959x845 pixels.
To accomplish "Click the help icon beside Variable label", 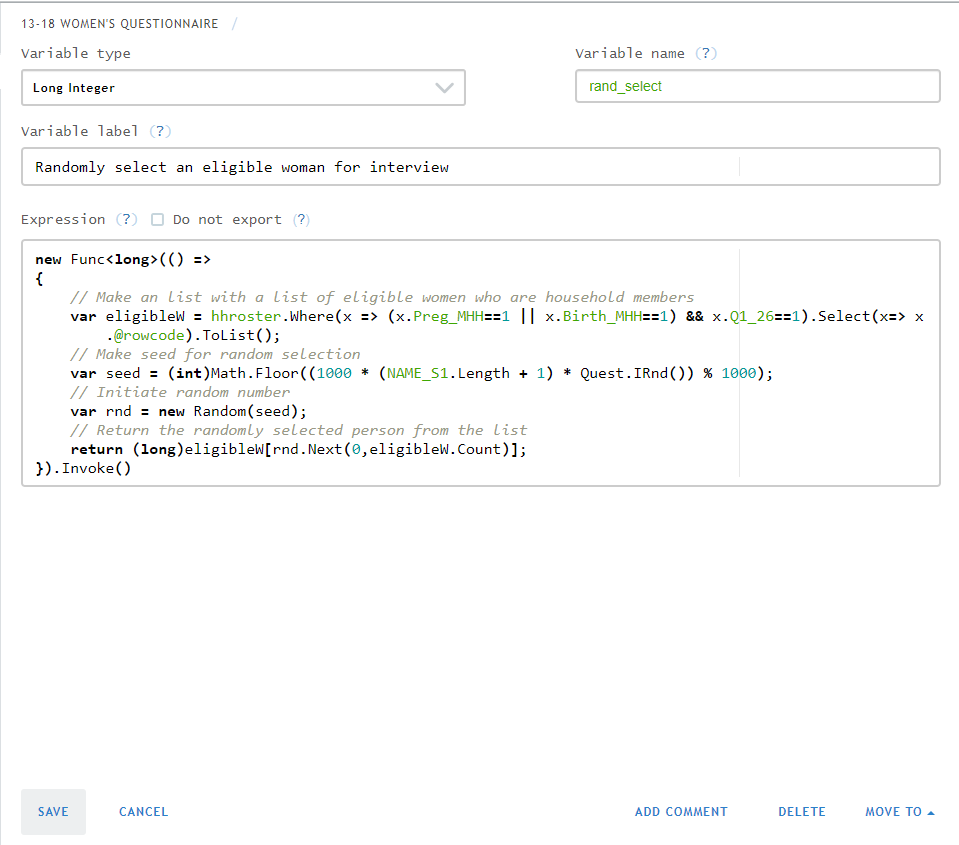I will tap(160, 131).
